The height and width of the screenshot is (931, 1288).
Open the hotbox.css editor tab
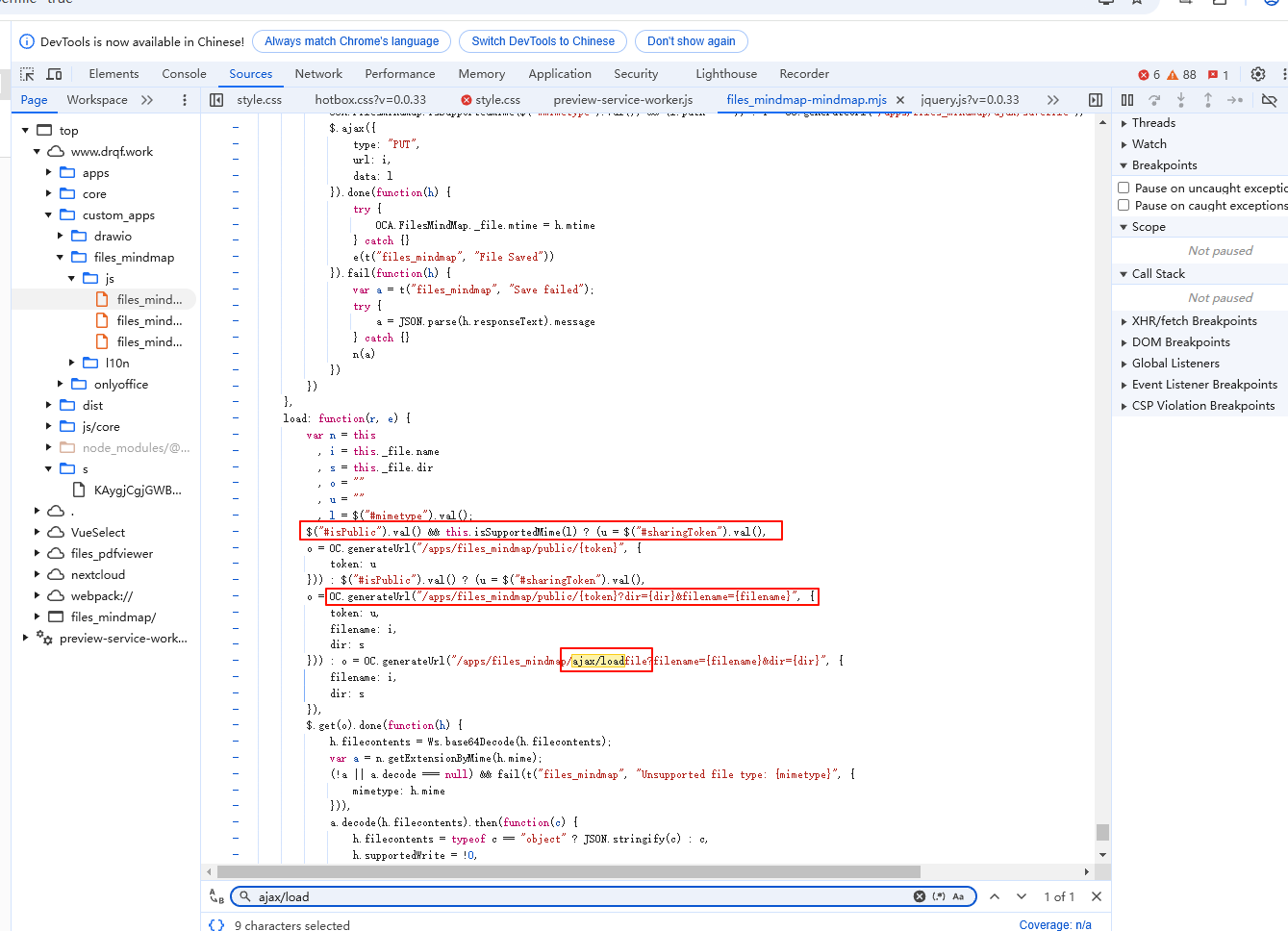pyautogui.click(x=370, y=100)
